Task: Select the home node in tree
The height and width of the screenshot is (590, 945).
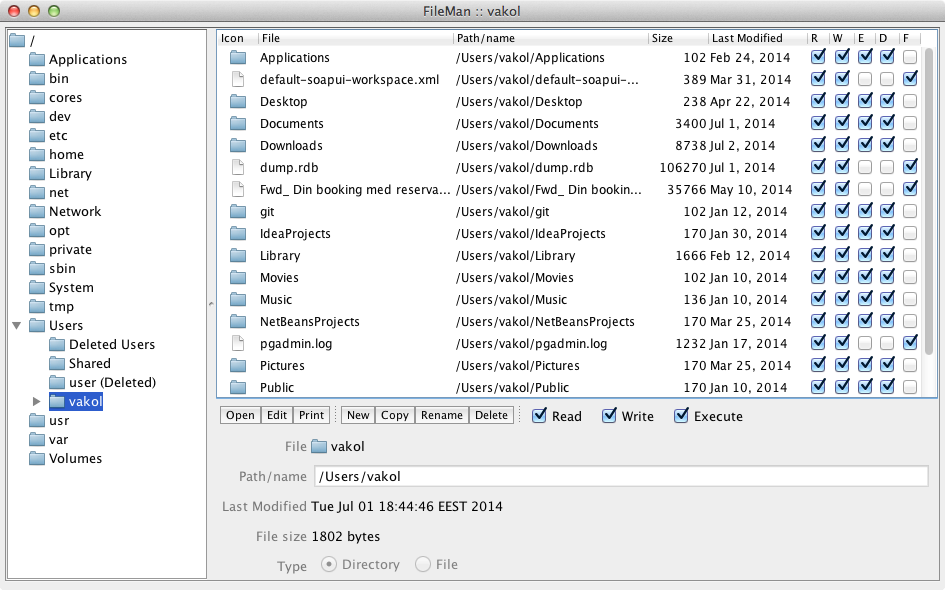Action: coord(66,155)
